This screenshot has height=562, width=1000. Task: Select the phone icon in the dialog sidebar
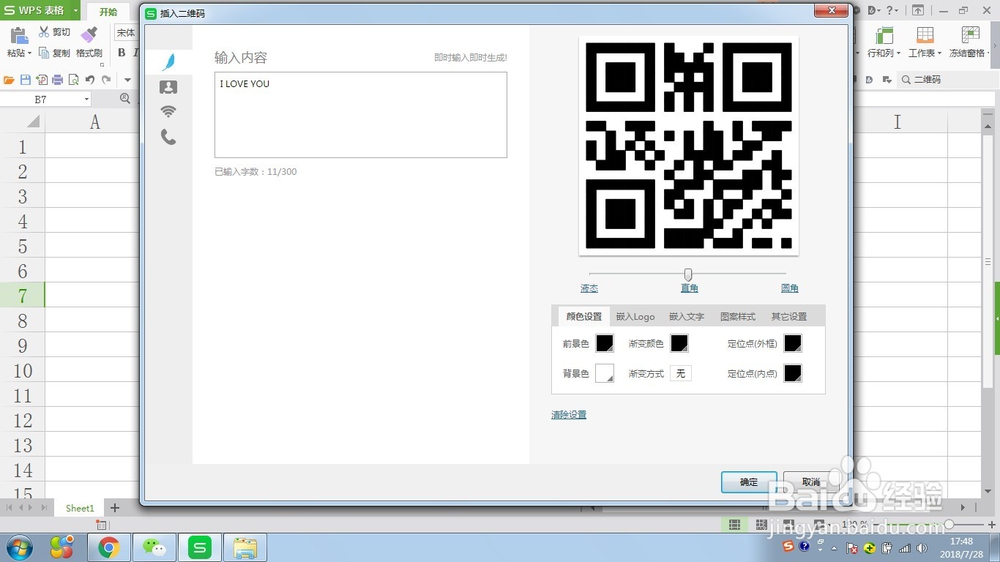click(x=168, y=137)
